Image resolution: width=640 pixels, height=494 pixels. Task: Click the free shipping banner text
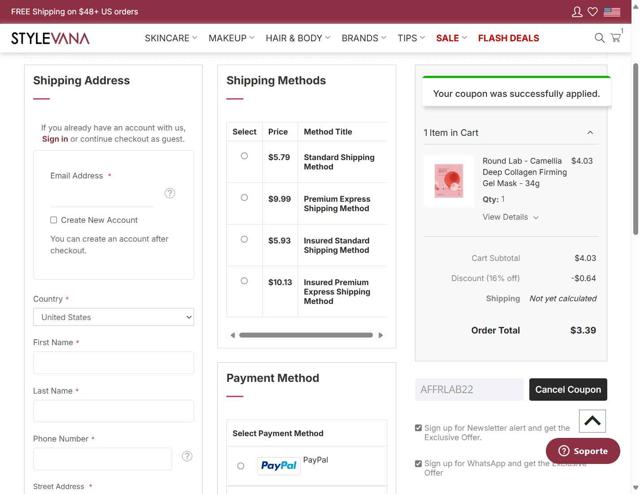[74, 12]
